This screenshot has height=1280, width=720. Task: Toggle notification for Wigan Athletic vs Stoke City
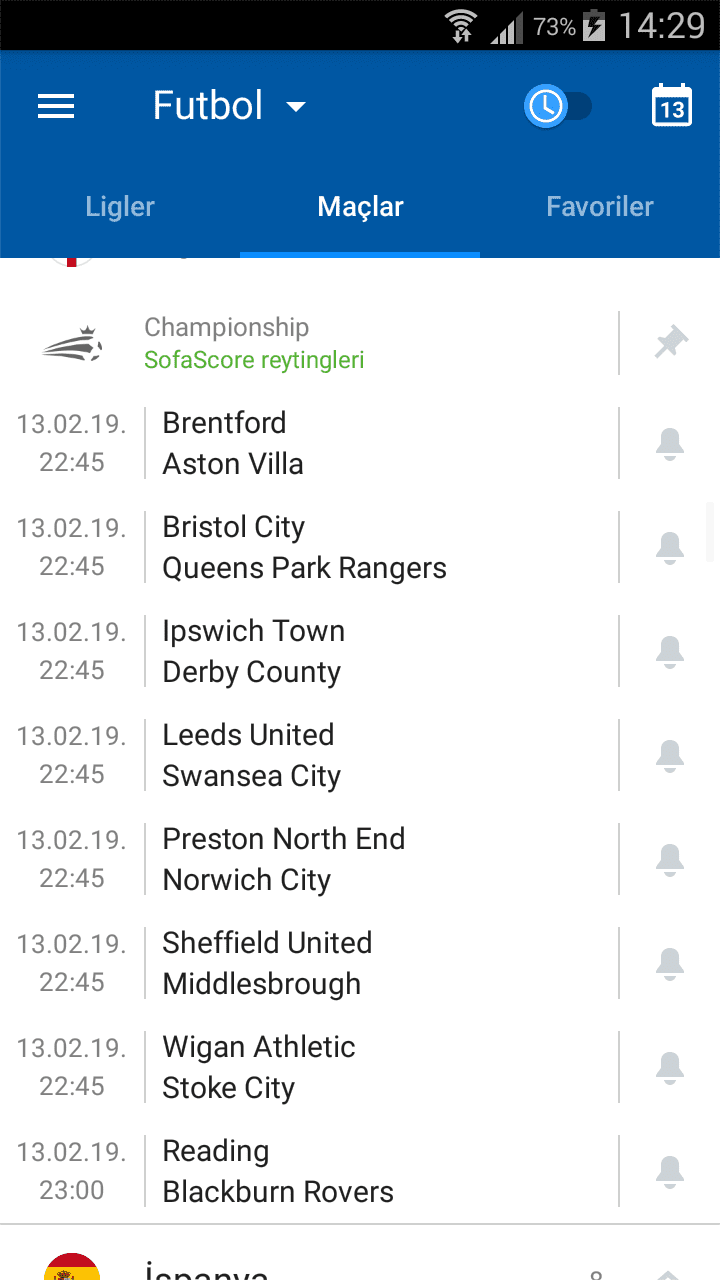[x=670, y=1067]
